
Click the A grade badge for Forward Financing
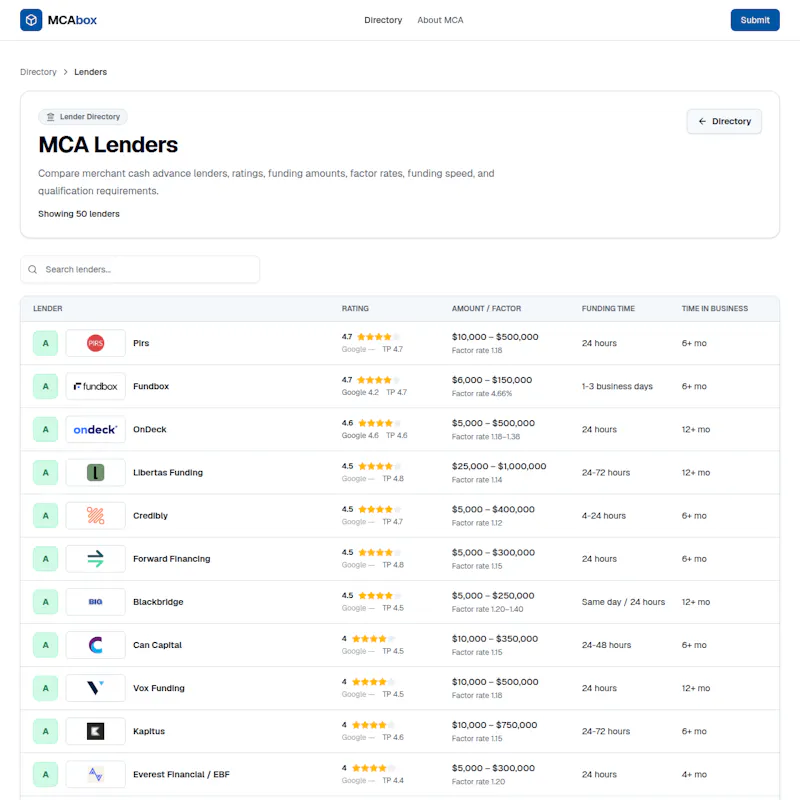coord(45,559)
